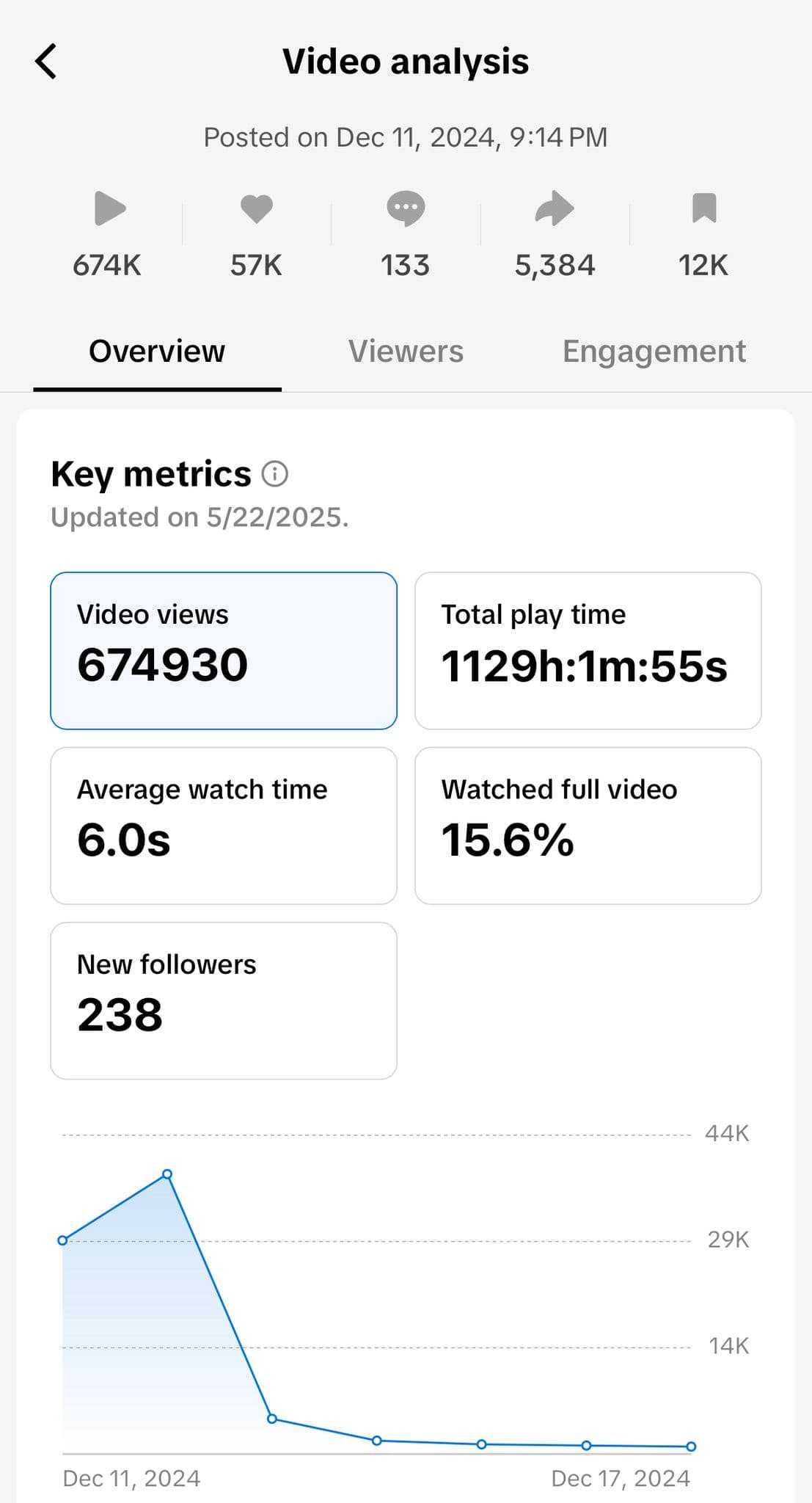Click the Total play time card
The width and height of the screenshot is (812, 1503).
point(588,649)
